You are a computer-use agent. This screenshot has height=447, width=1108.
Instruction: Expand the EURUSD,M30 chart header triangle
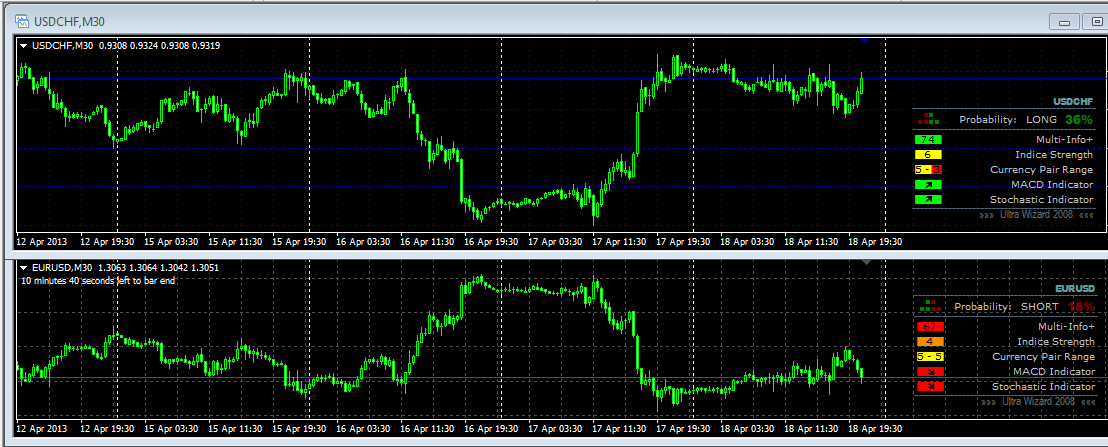coord(24,268)
